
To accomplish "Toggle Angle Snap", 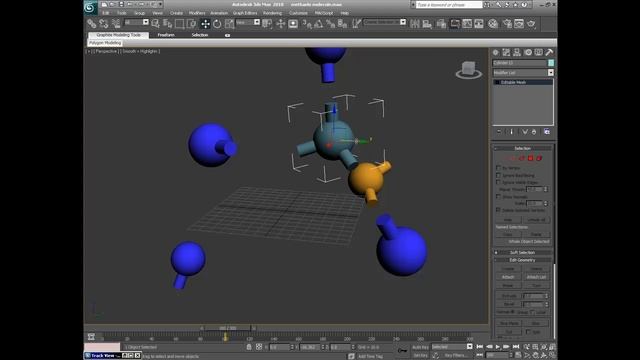I will 318,24.
